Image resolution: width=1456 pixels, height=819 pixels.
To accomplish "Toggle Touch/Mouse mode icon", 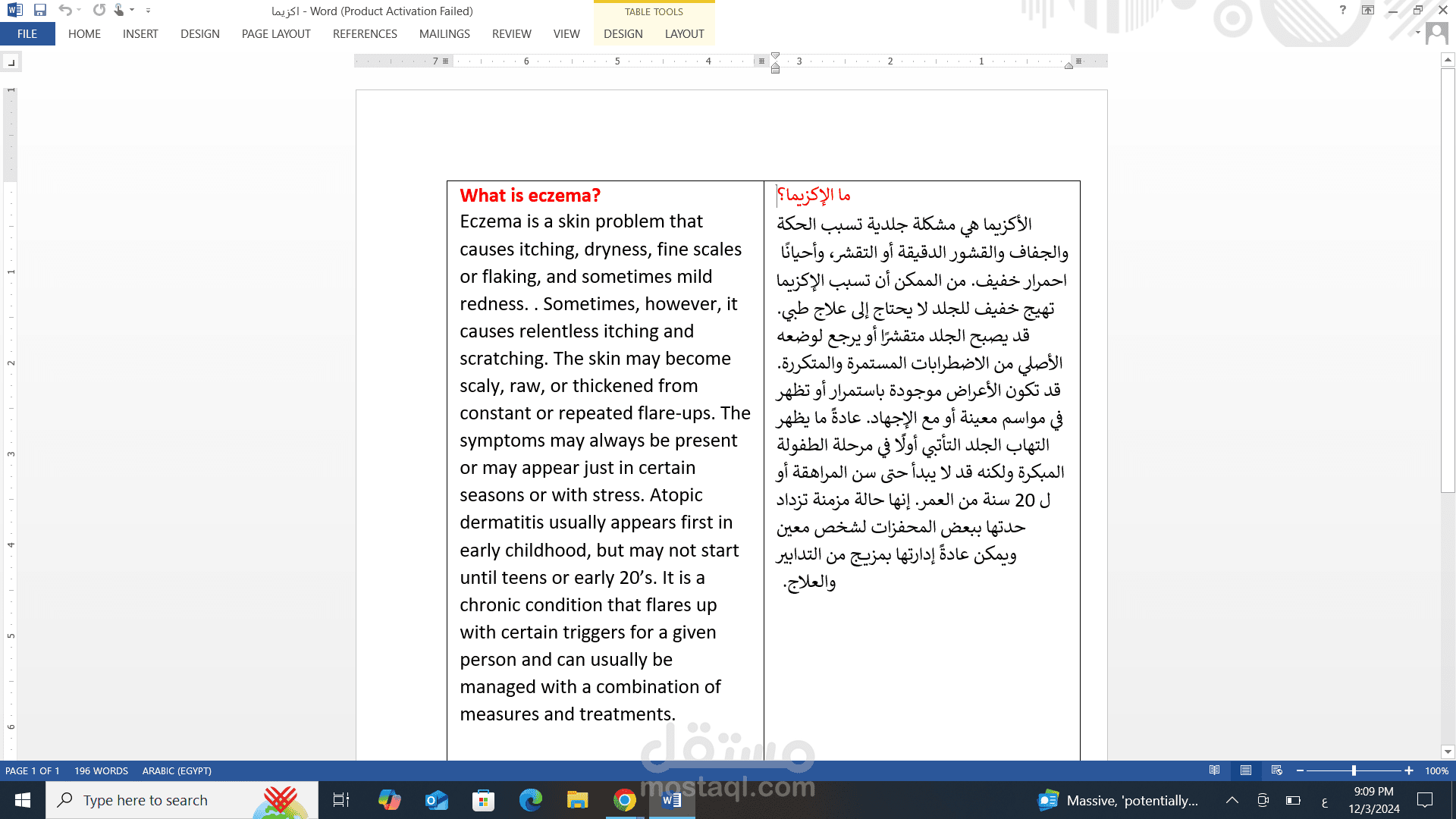I will point(119,11).
